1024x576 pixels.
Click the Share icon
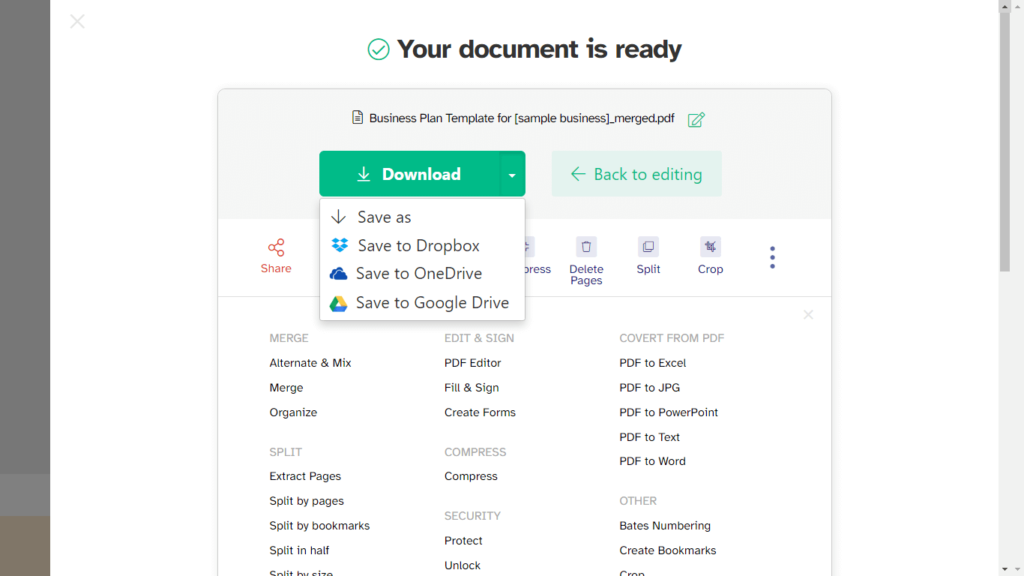(276, 248)
